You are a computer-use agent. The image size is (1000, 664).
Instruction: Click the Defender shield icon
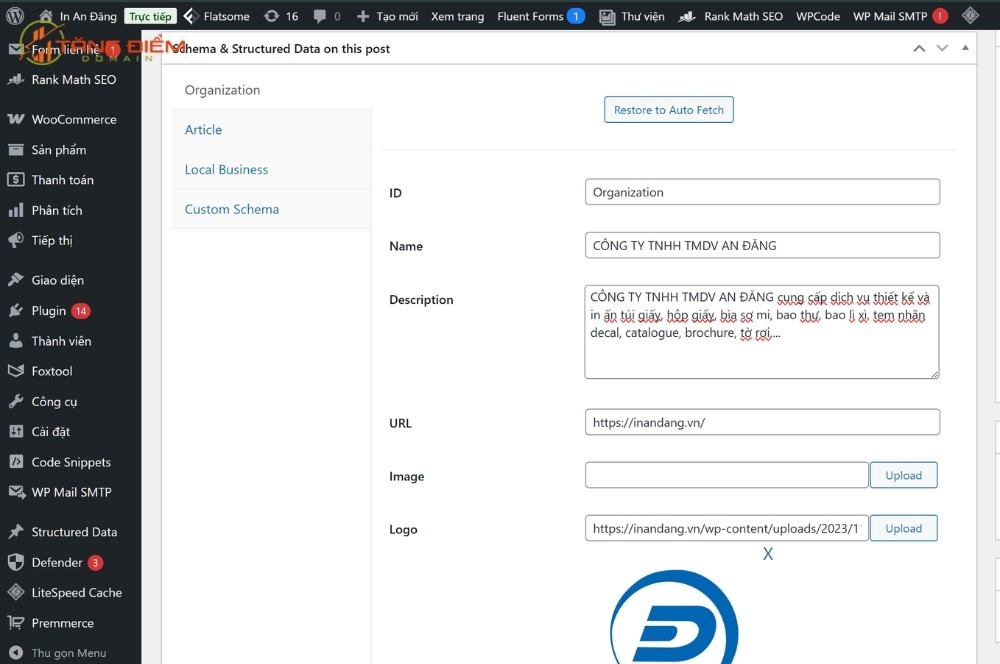point(16,562)
